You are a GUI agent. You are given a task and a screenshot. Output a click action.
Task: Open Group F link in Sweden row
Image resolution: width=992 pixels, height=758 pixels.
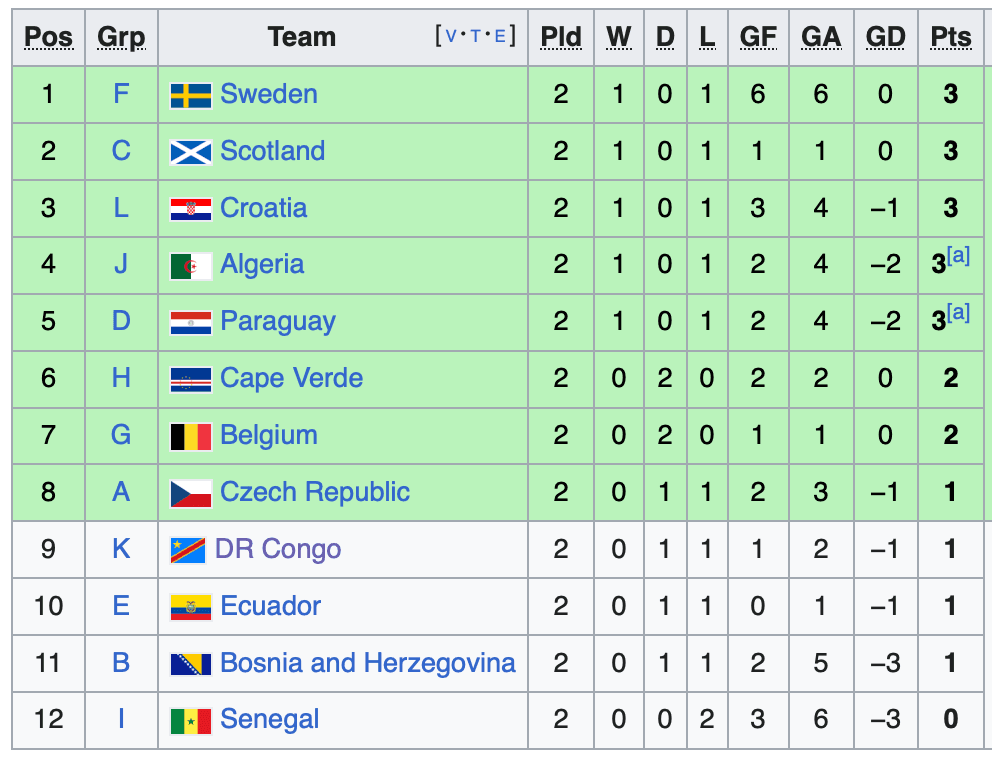pyautogui.click(x=121, y=94)
